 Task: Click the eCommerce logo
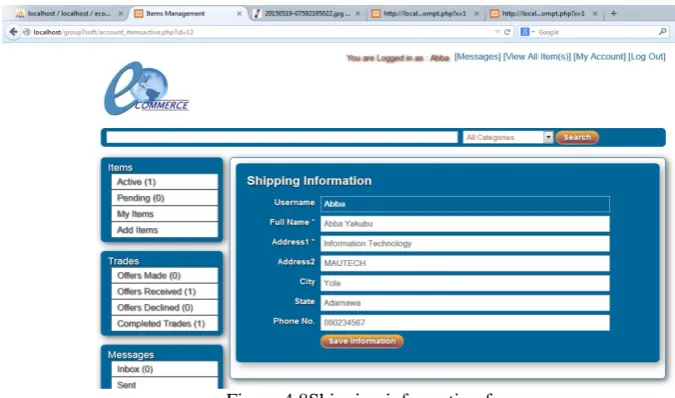(x=146, y=89)
